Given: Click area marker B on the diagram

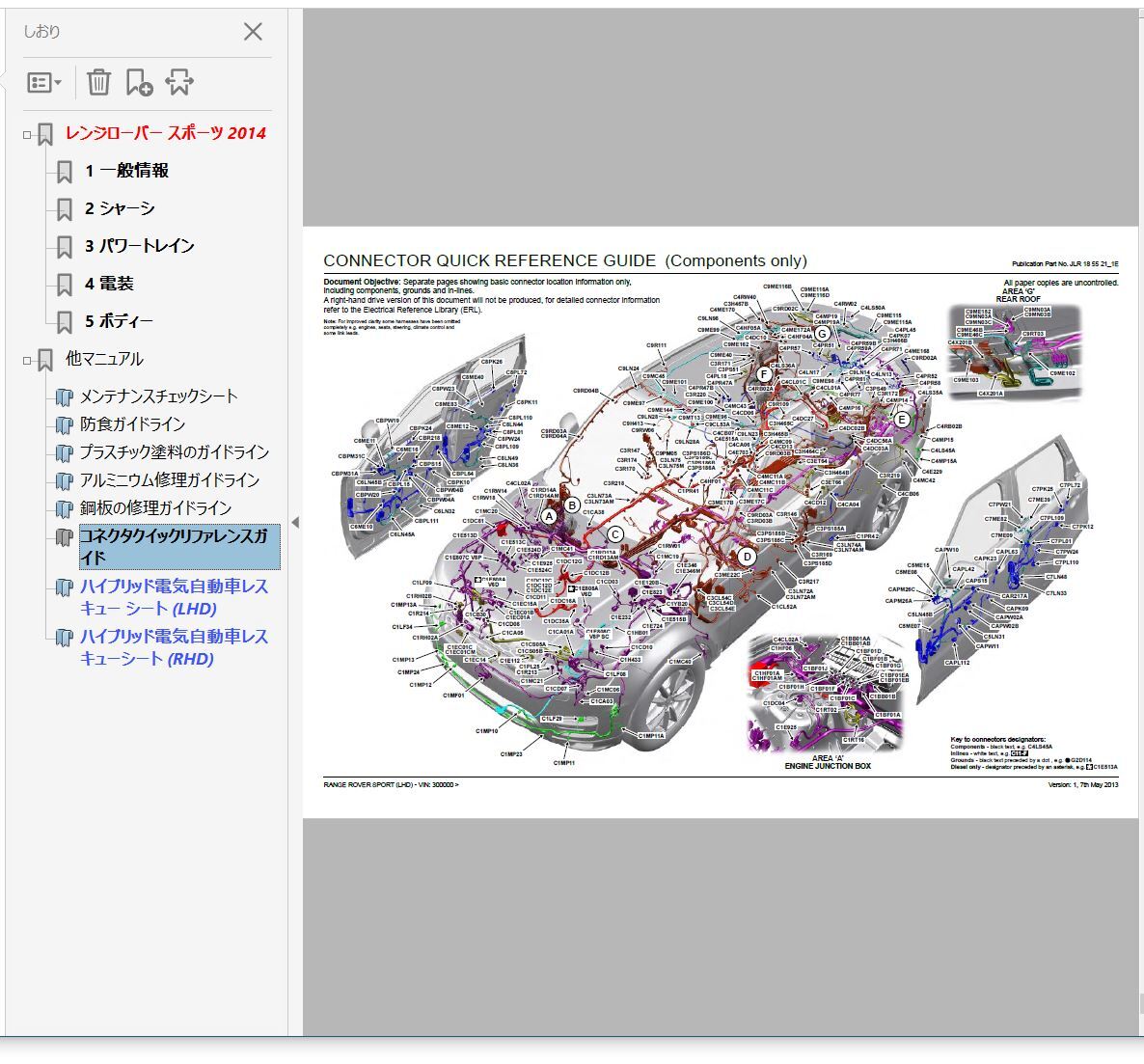Looking at the screenshot, I should point(573,505).
